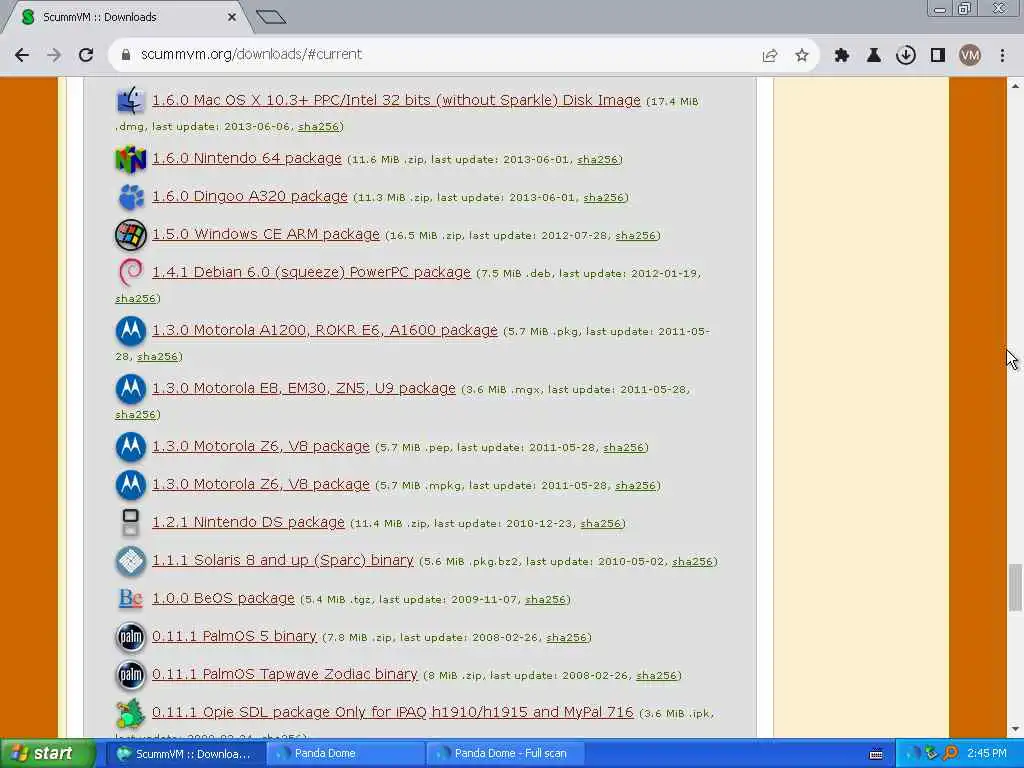Click the Windows CE logo icon
The image size is (1024, 768).
tap(131, 234)
